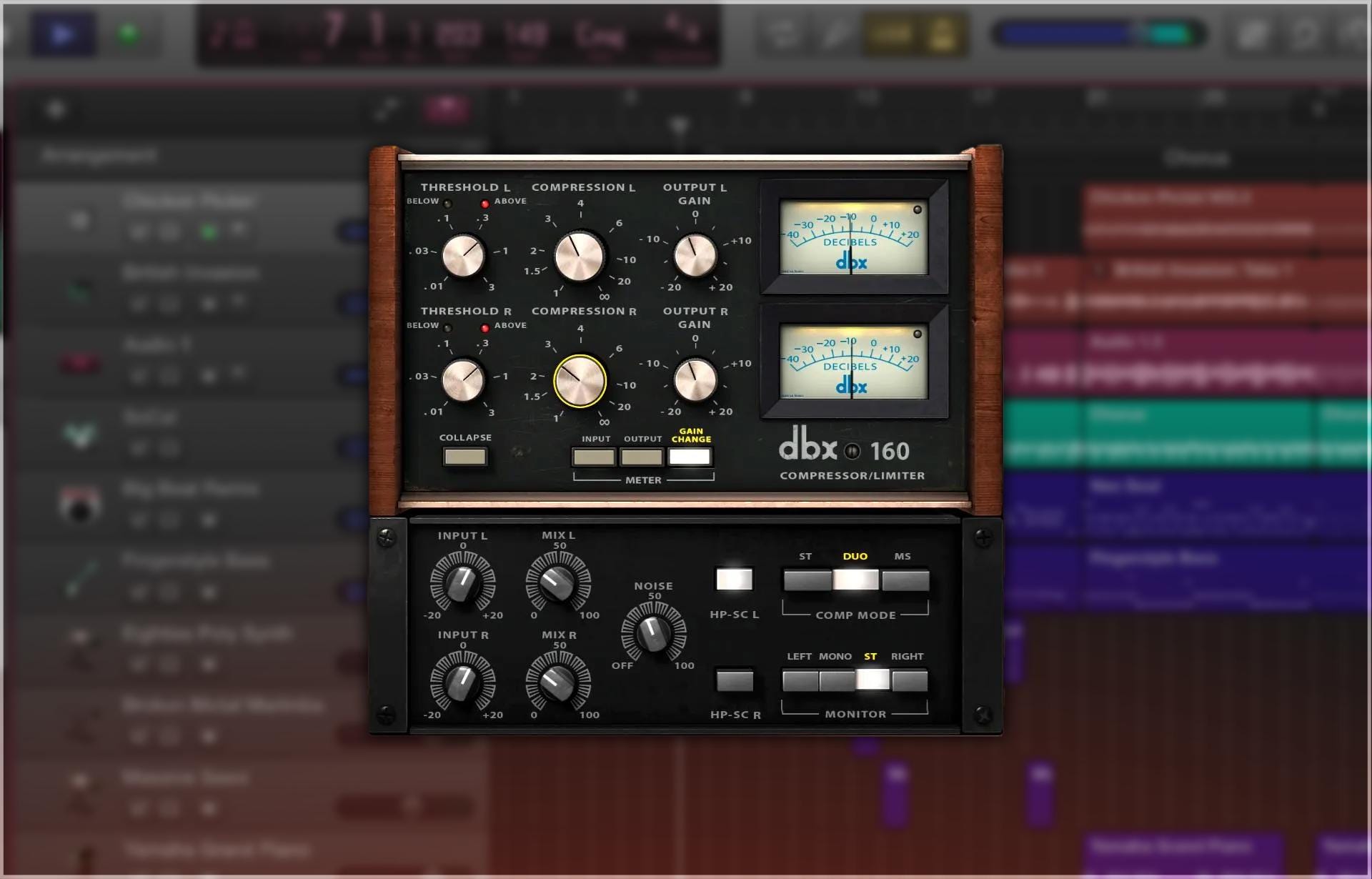Screen dimensions: 1372x879
Task: Adjust the Compression L knob
Action: (580, 257)
